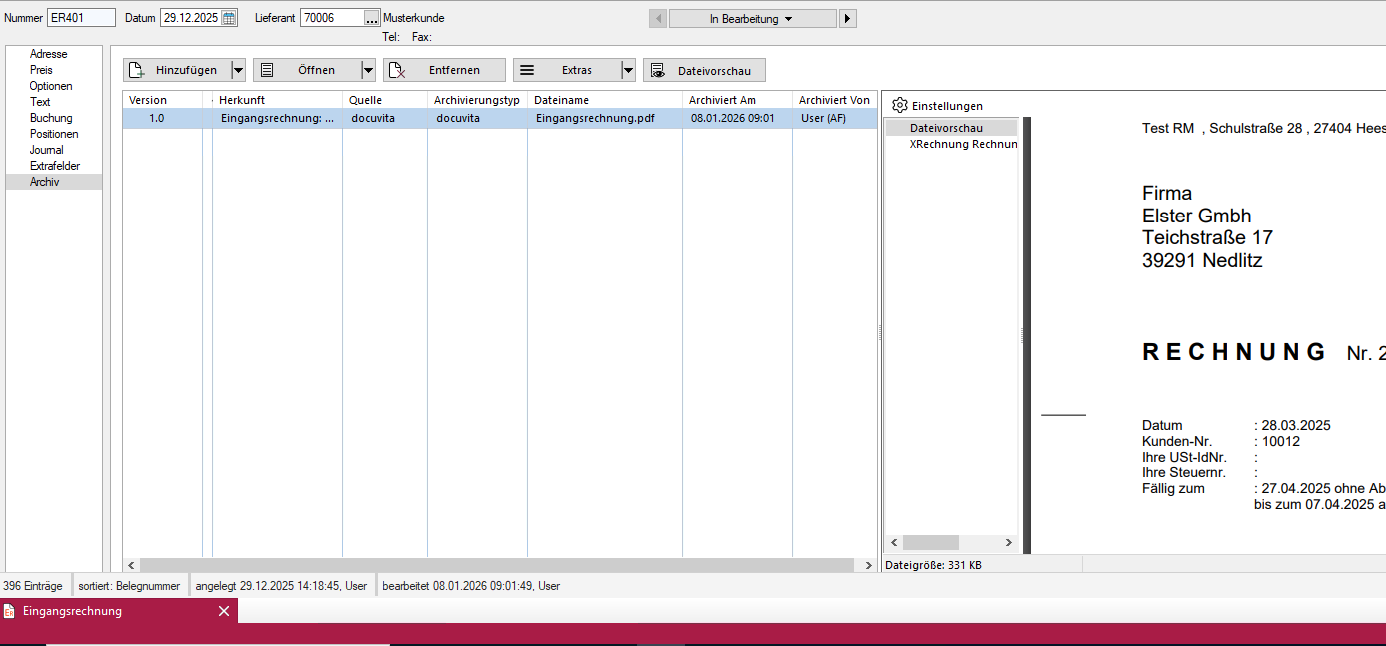Open the Hinzufügen dropdown arrow
The width and height of the screenshot is (1386, 646).
point(236,69)
